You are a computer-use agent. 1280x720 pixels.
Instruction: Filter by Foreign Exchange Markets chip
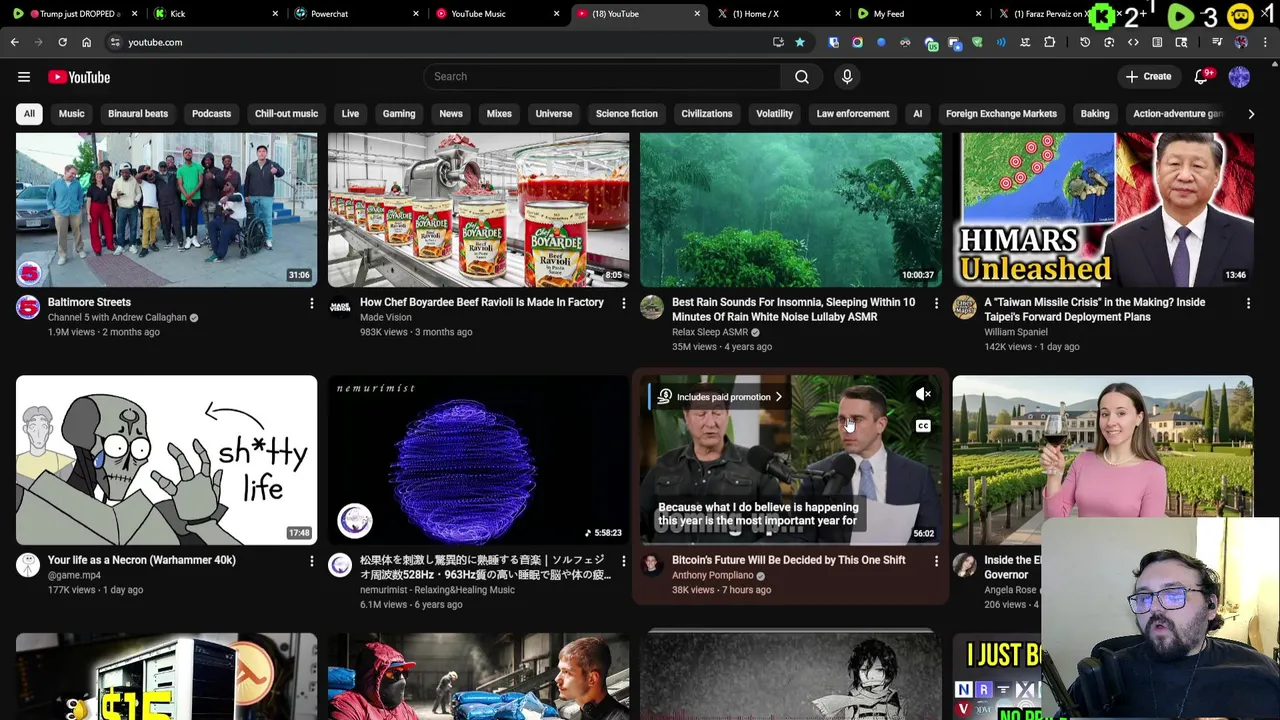pyautogui.click(x=1001, y=114)
